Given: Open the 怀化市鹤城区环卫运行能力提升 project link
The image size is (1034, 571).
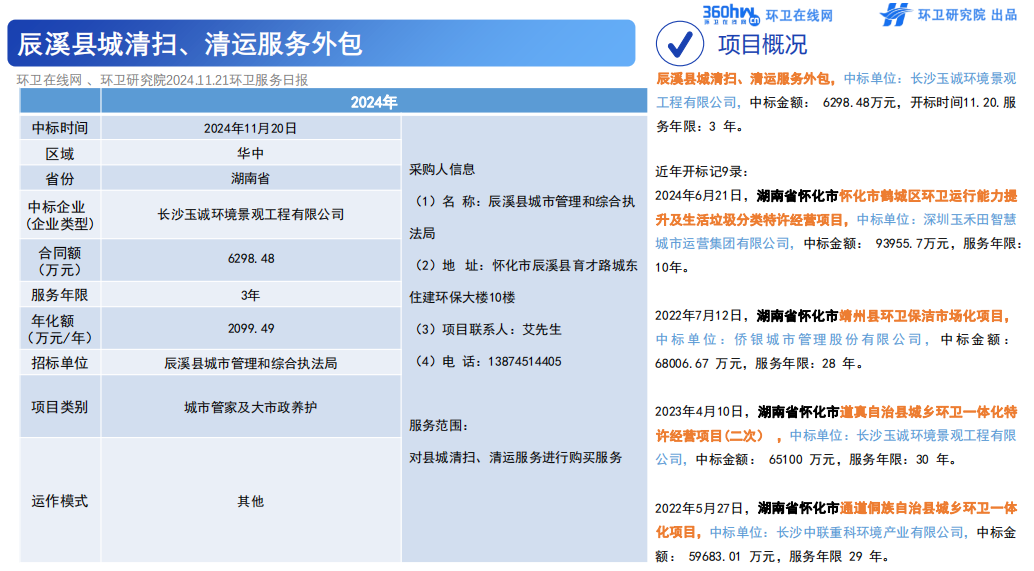Looking at the screenshot, I should (836, 208).
